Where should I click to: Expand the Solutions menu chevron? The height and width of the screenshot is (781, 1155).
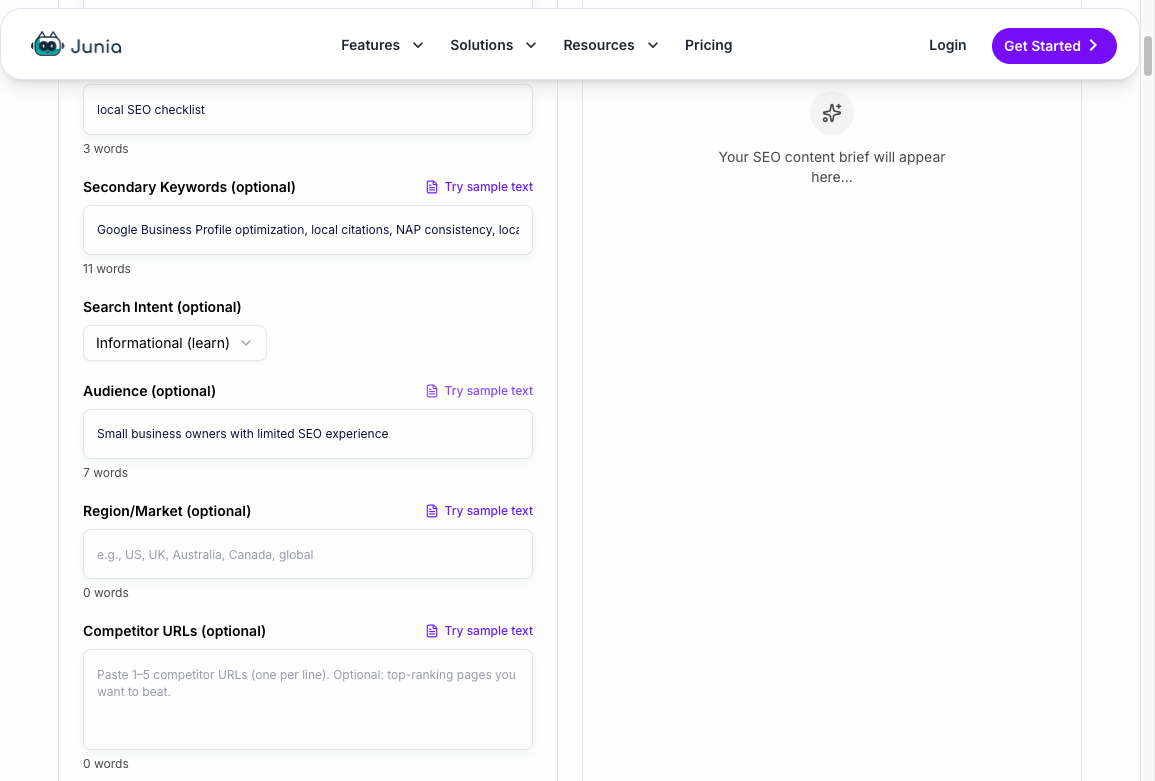click(x=531, y=46)
